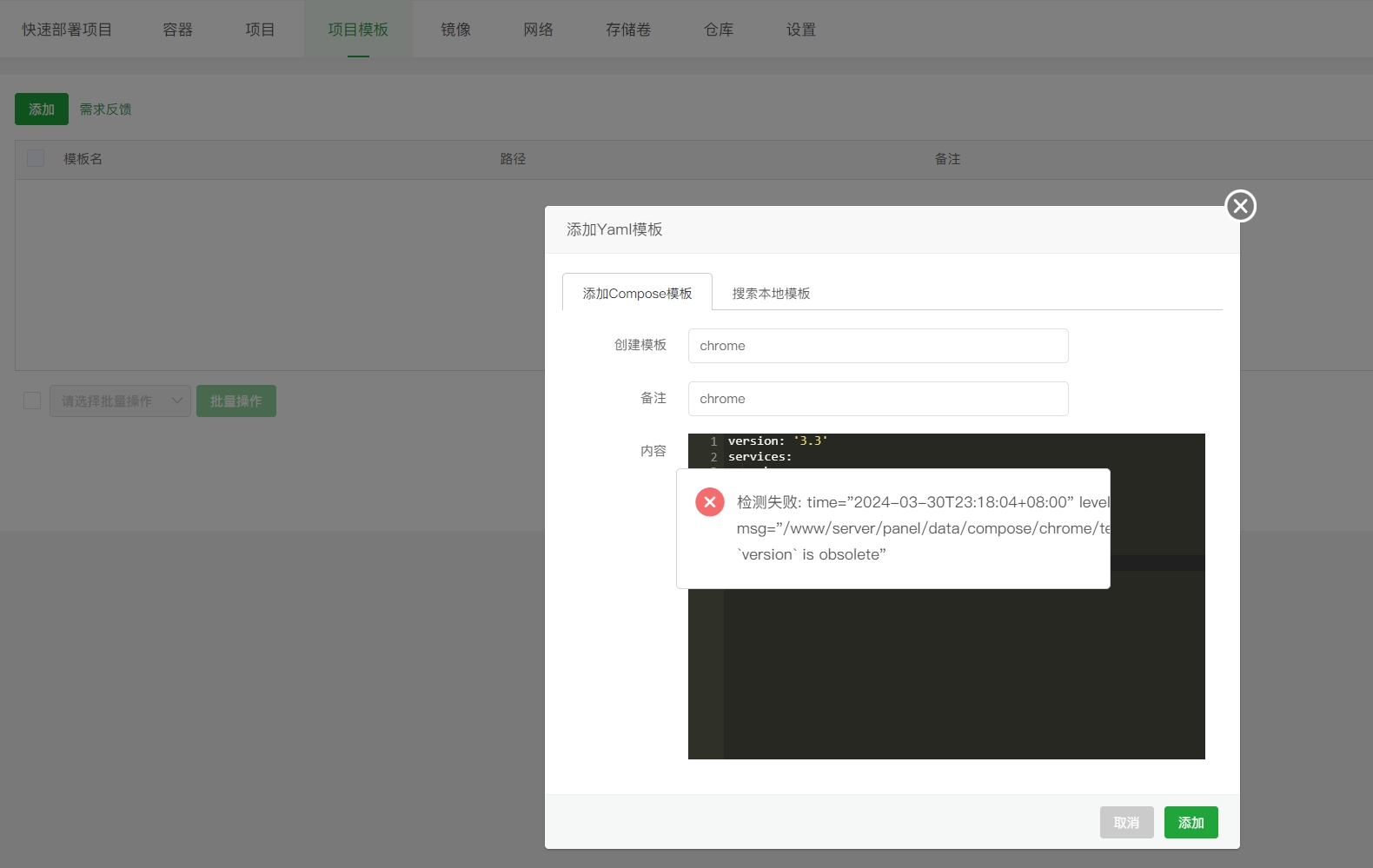Switch to the 项目 tab
This screenshot has height=868, width=1373.
(260, 30)
